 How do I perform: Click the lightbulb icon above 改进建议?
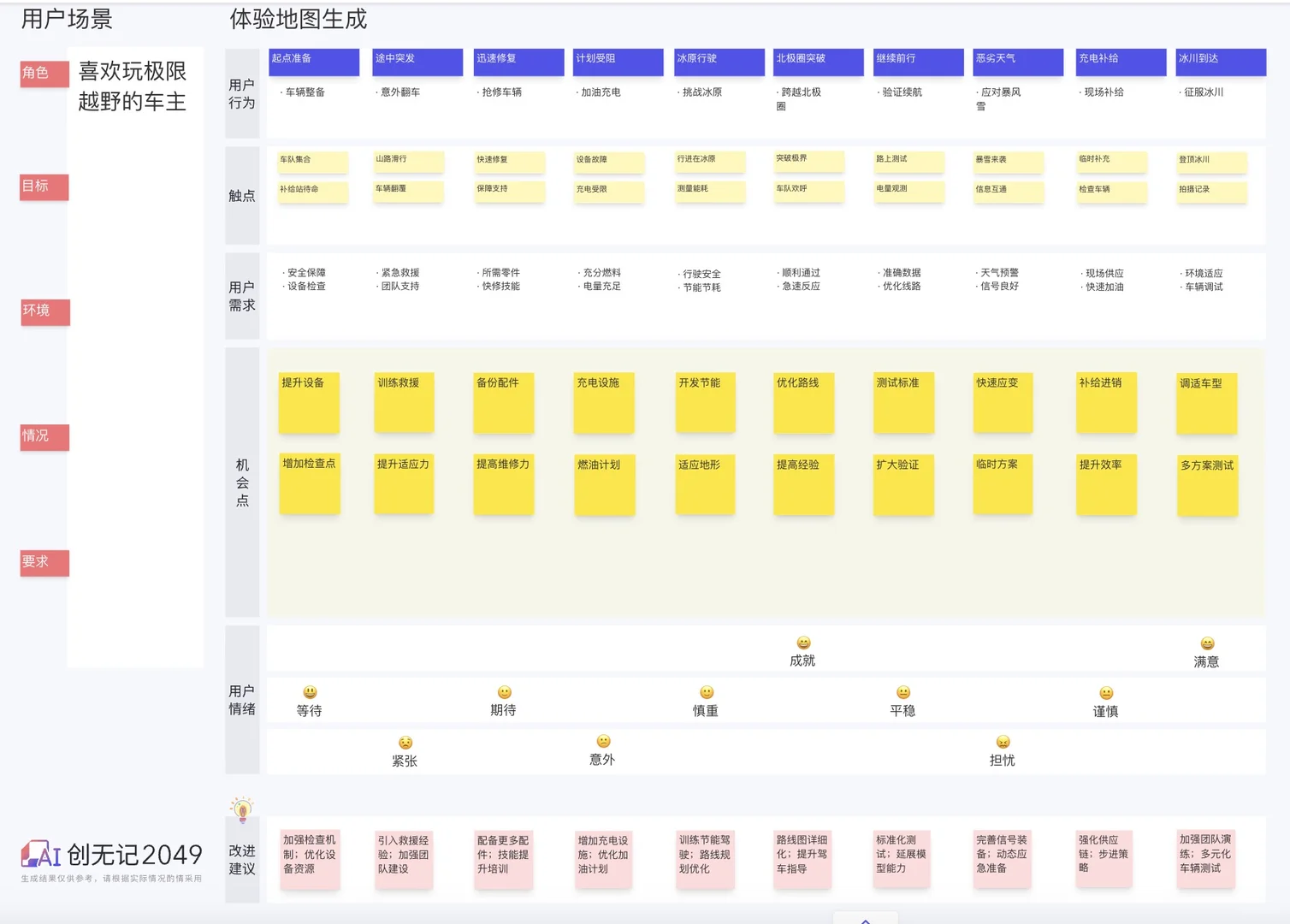tap(242, 808)
